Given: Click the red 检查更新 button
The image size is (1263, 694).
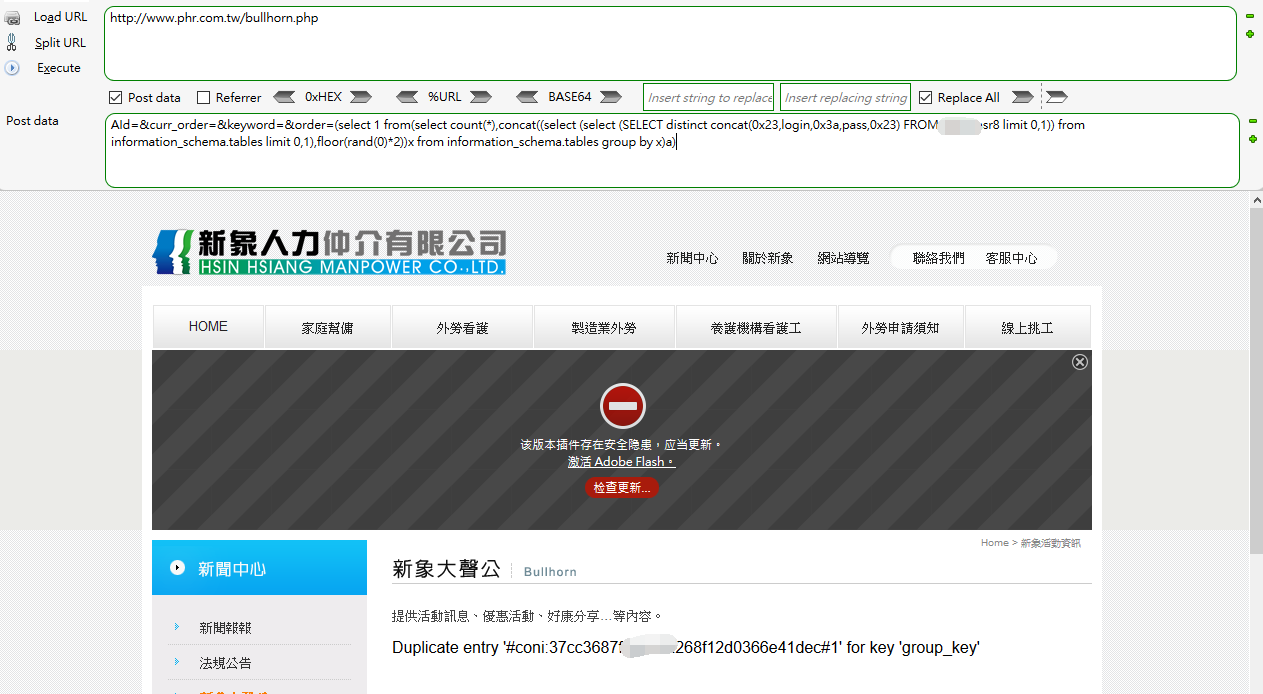Looking at the screenshot, I should (x=622, y=488).
